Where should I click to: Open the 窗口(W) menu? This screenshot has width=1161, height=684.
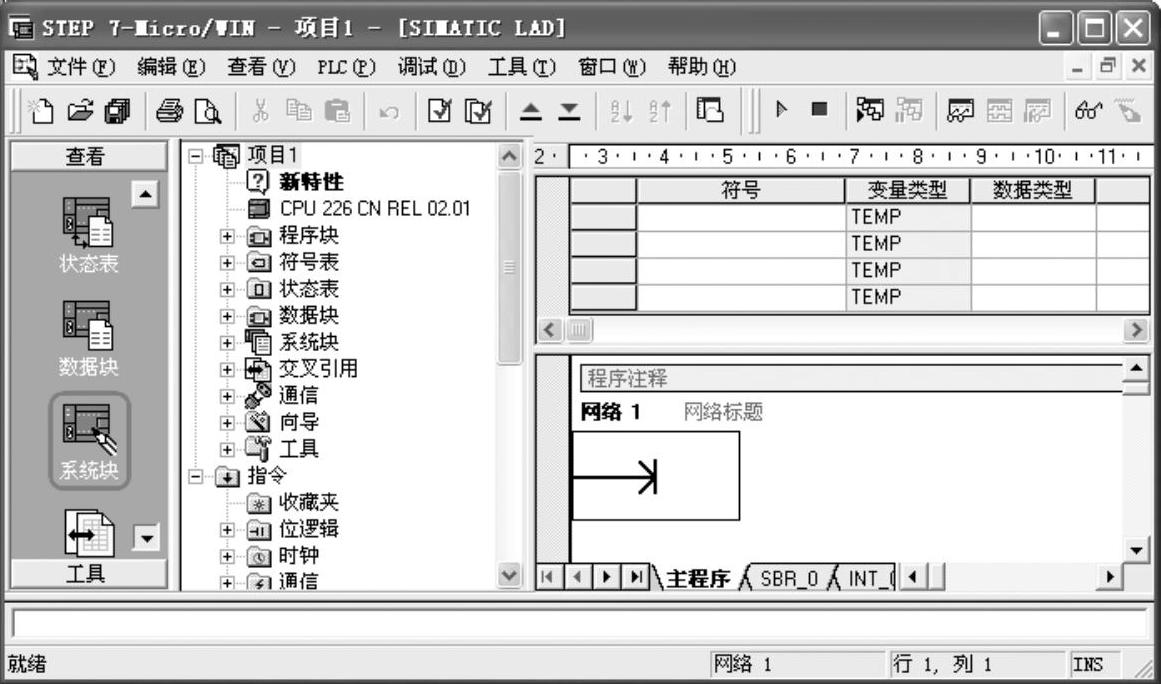click(x=612, y=68)
